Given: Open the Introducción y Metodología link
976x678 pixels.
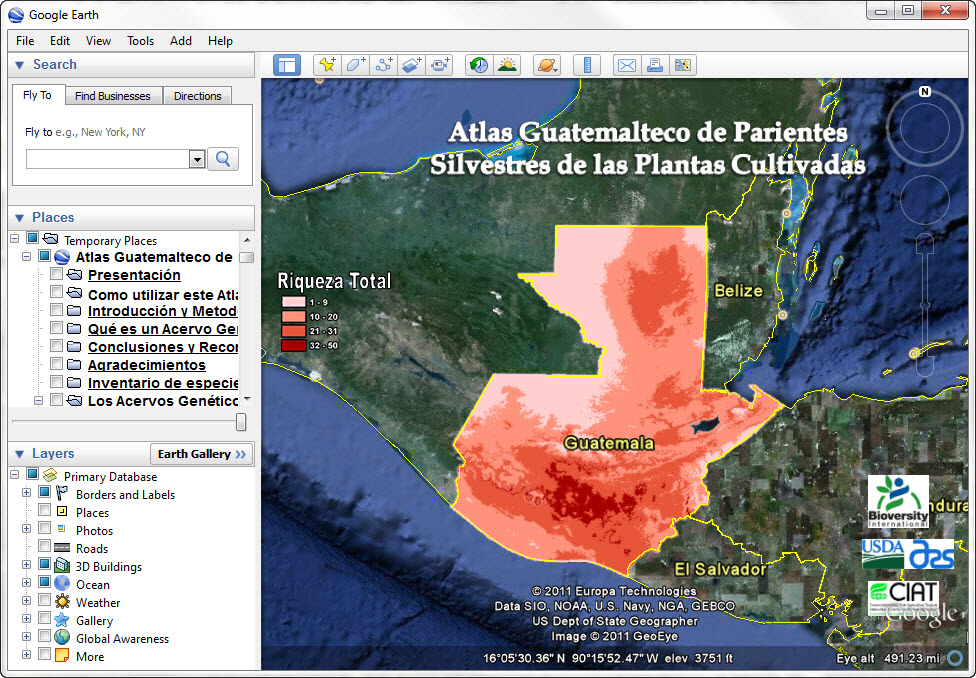Looking at the screenshot, I should (x=162, y=311).
